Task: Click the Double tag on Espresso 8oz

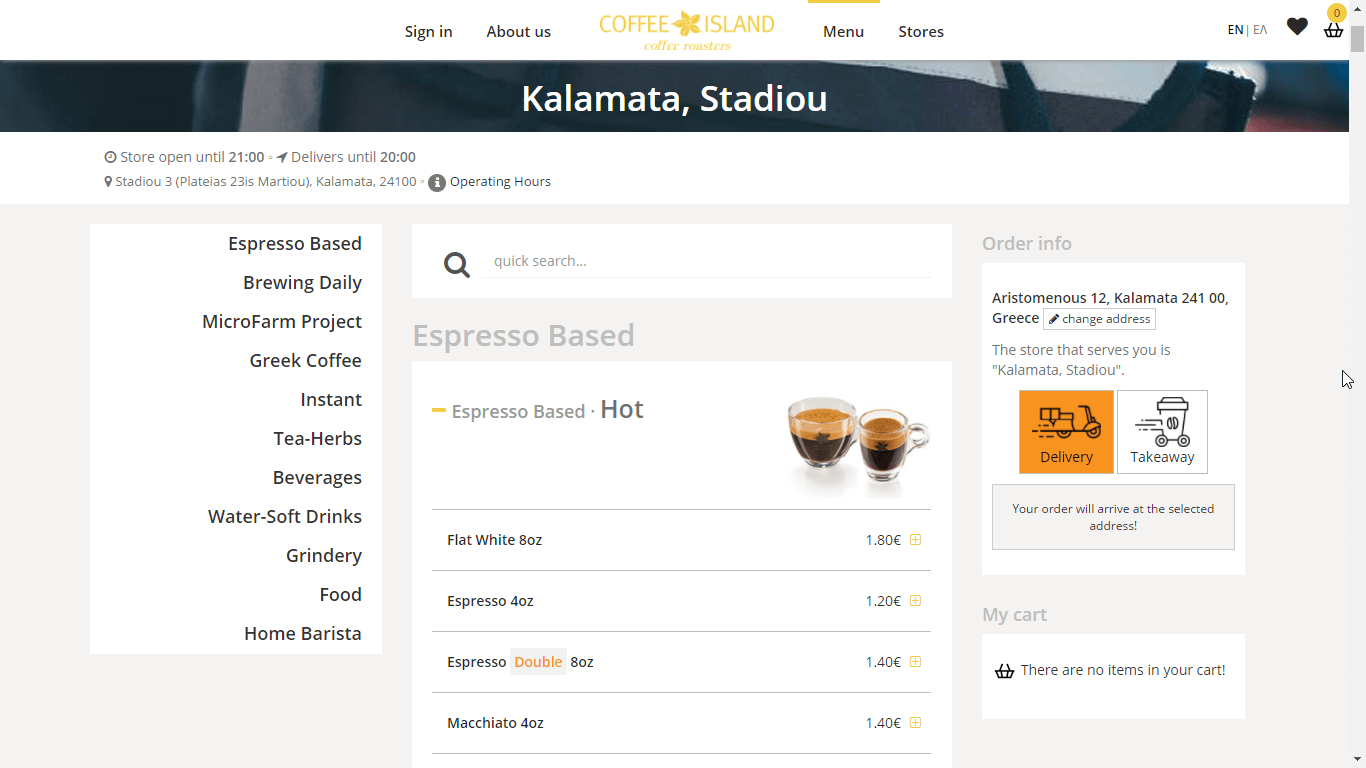Action: (x=538, y=662)
